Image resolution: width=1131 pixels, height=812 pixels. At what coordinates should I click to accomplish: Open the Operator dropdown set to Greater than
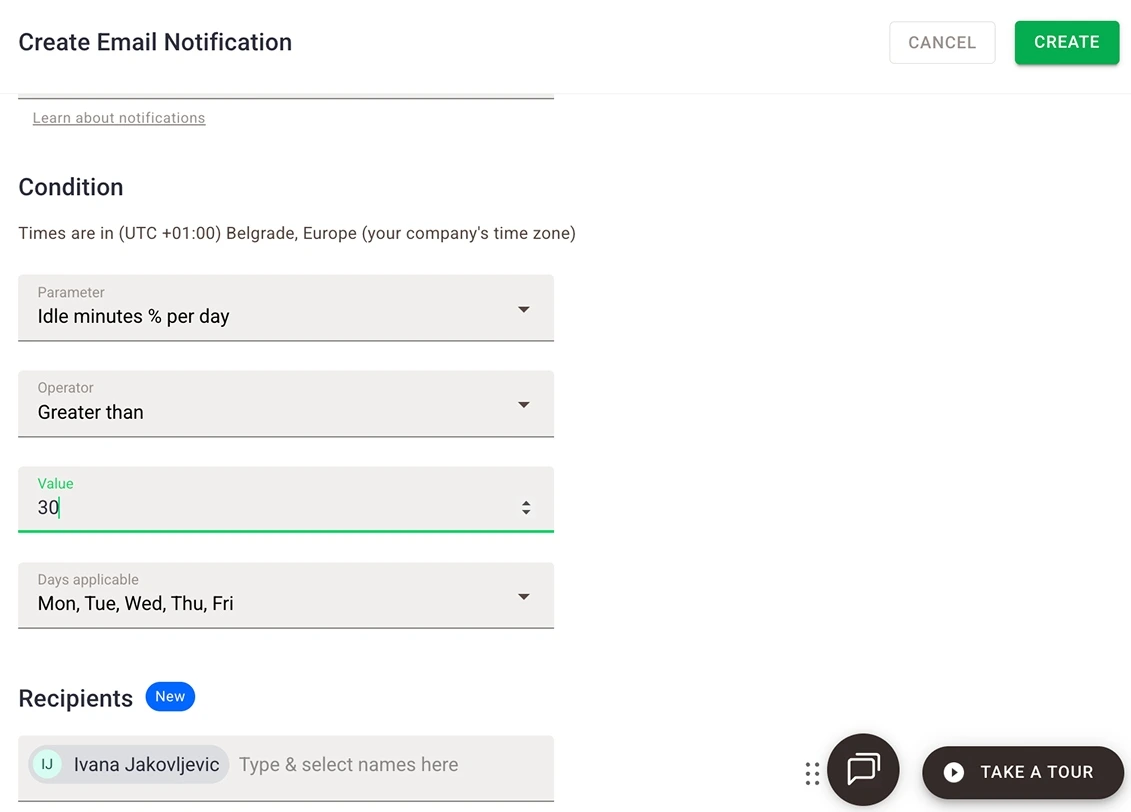(x=286, y=404)
